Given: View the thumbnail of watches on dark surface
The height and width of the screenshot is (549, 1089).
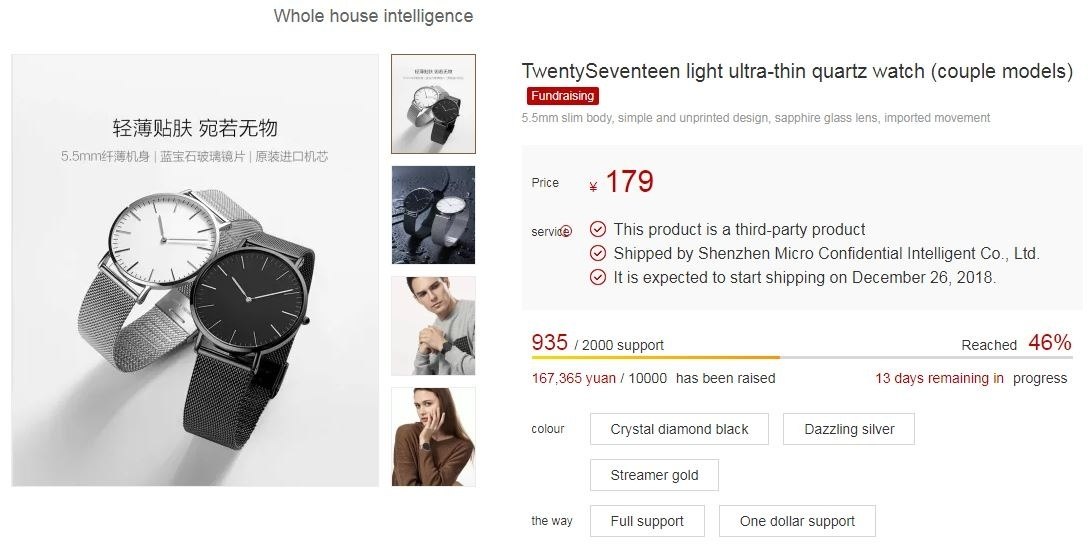Looking at the screenshot, I should (x=433, y=215).
